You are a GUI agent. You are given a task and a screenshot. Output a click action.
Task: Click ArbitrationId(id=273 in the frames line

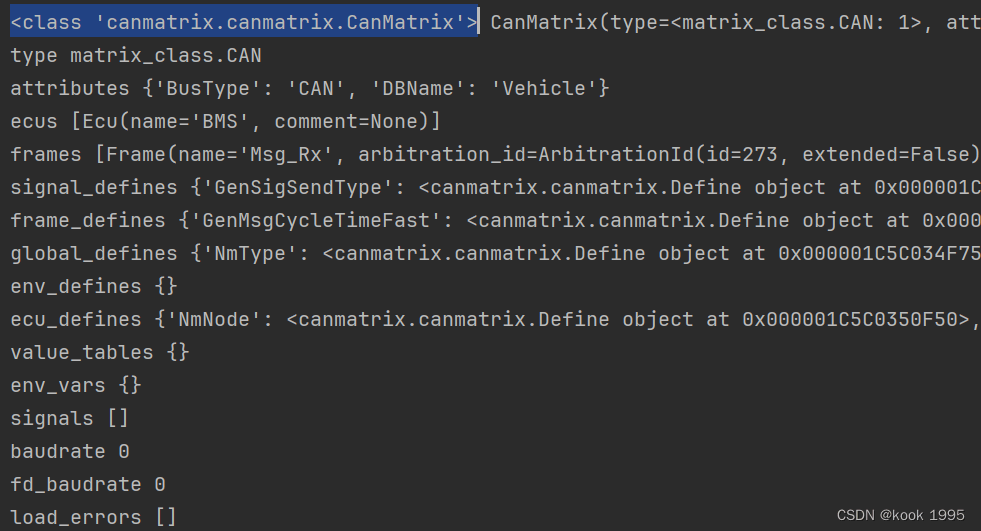click(x=658, y=154)
